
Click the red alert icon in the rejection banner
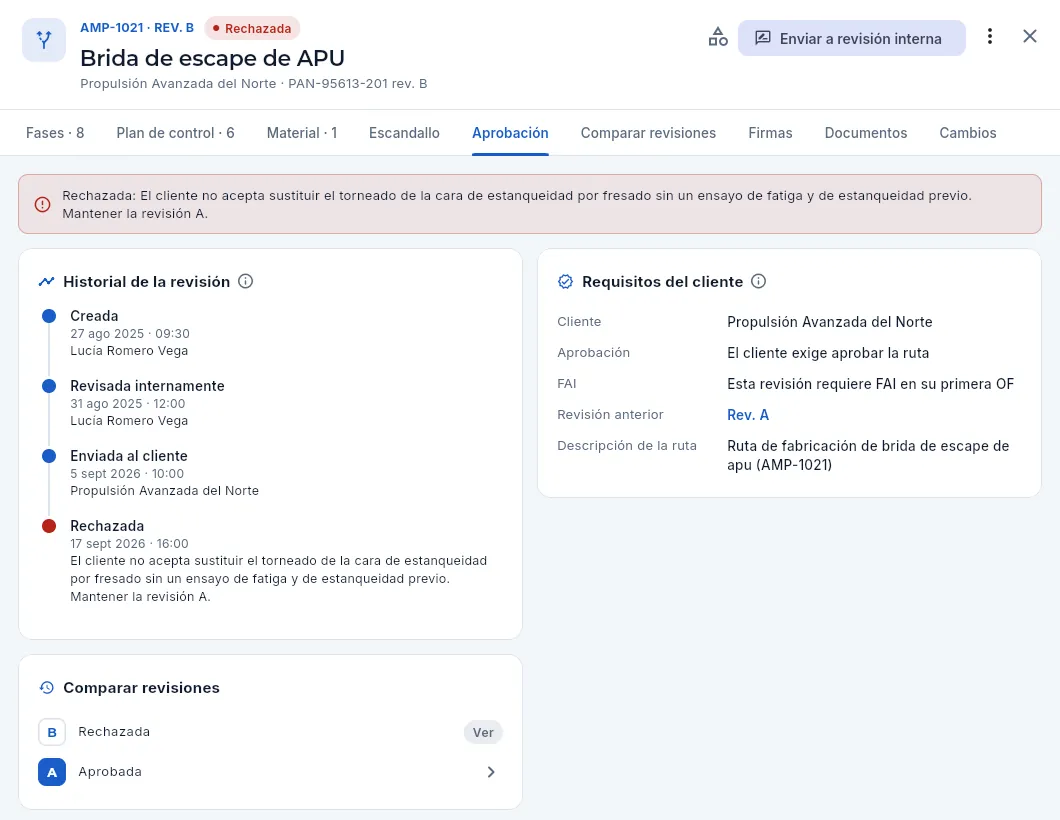tap(43, 204)
